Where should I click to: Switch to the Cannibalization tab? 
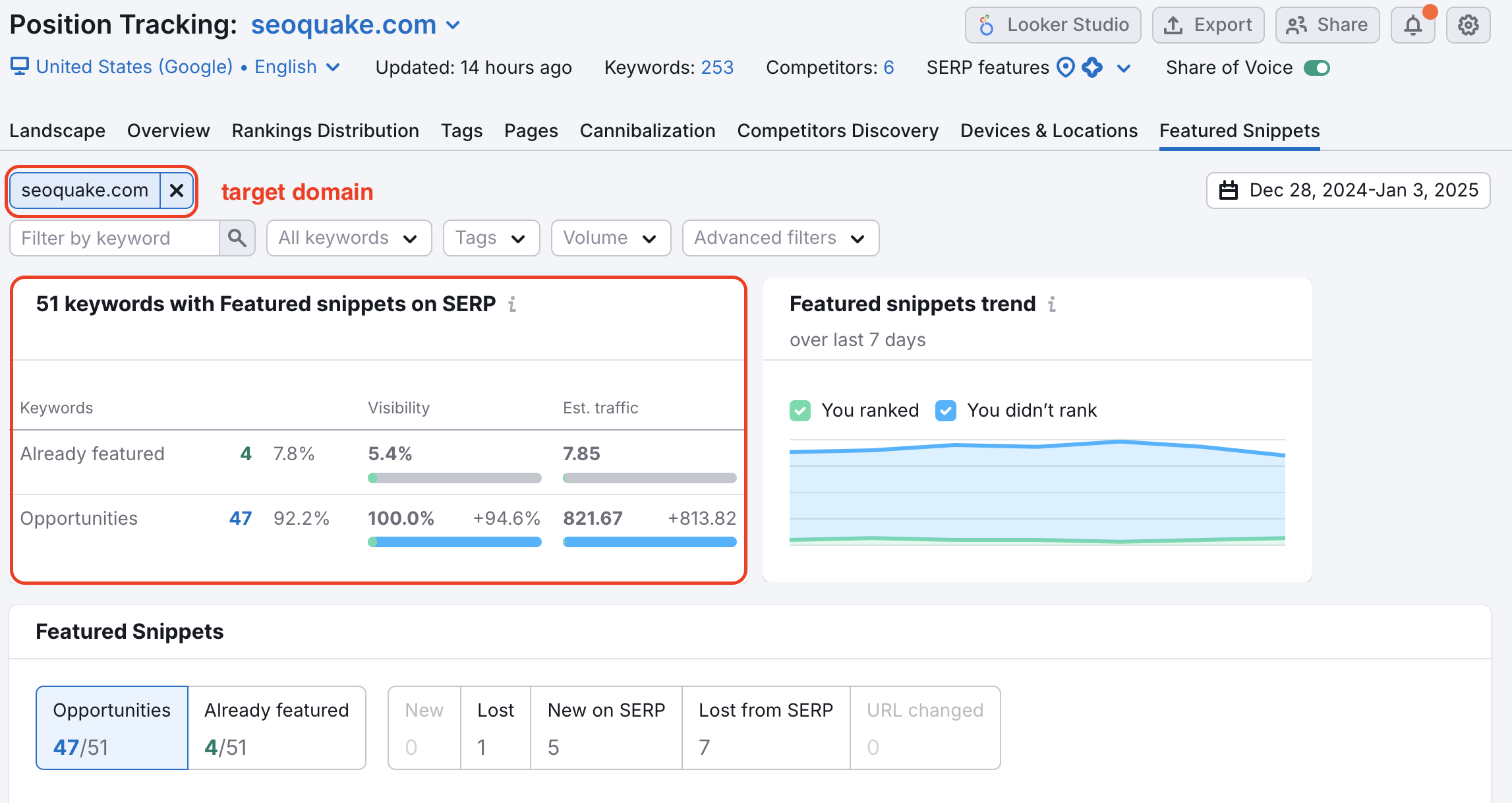[647, 131]
